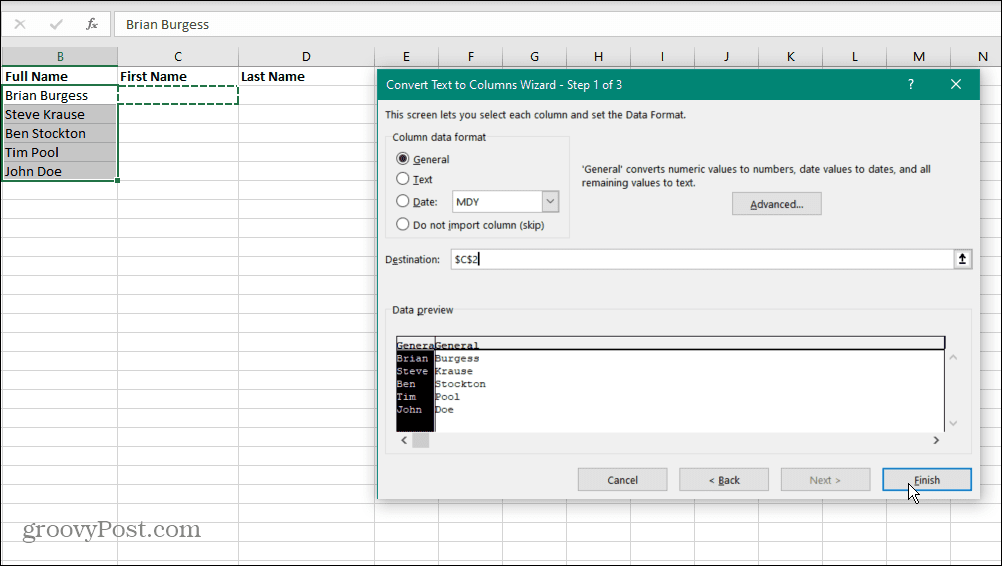Open the Advanced text import settings
Screen dimensions: 1002x566
(x=776, y=204)
